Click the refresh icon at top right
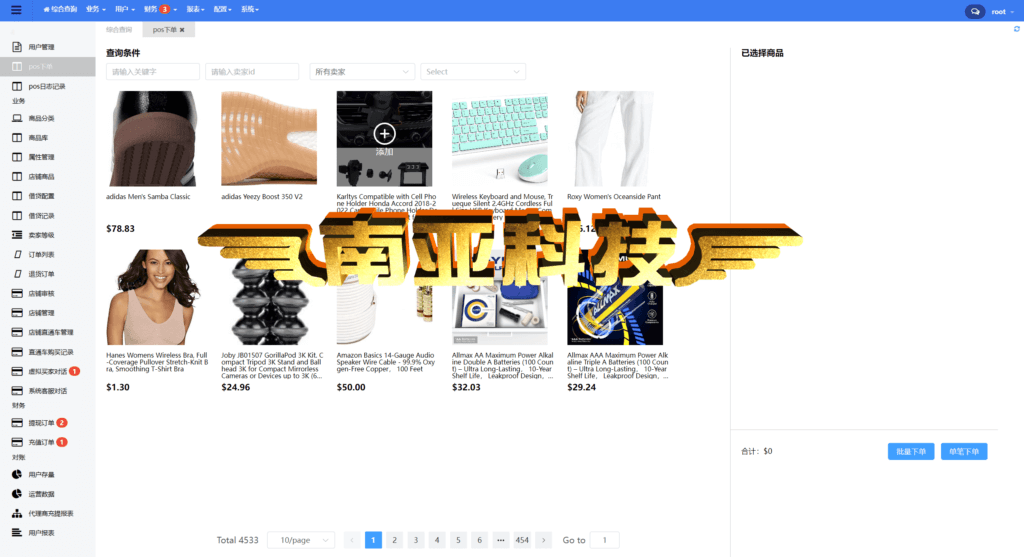Viewport: 1024px width, 557px height. pos(1017,29)
